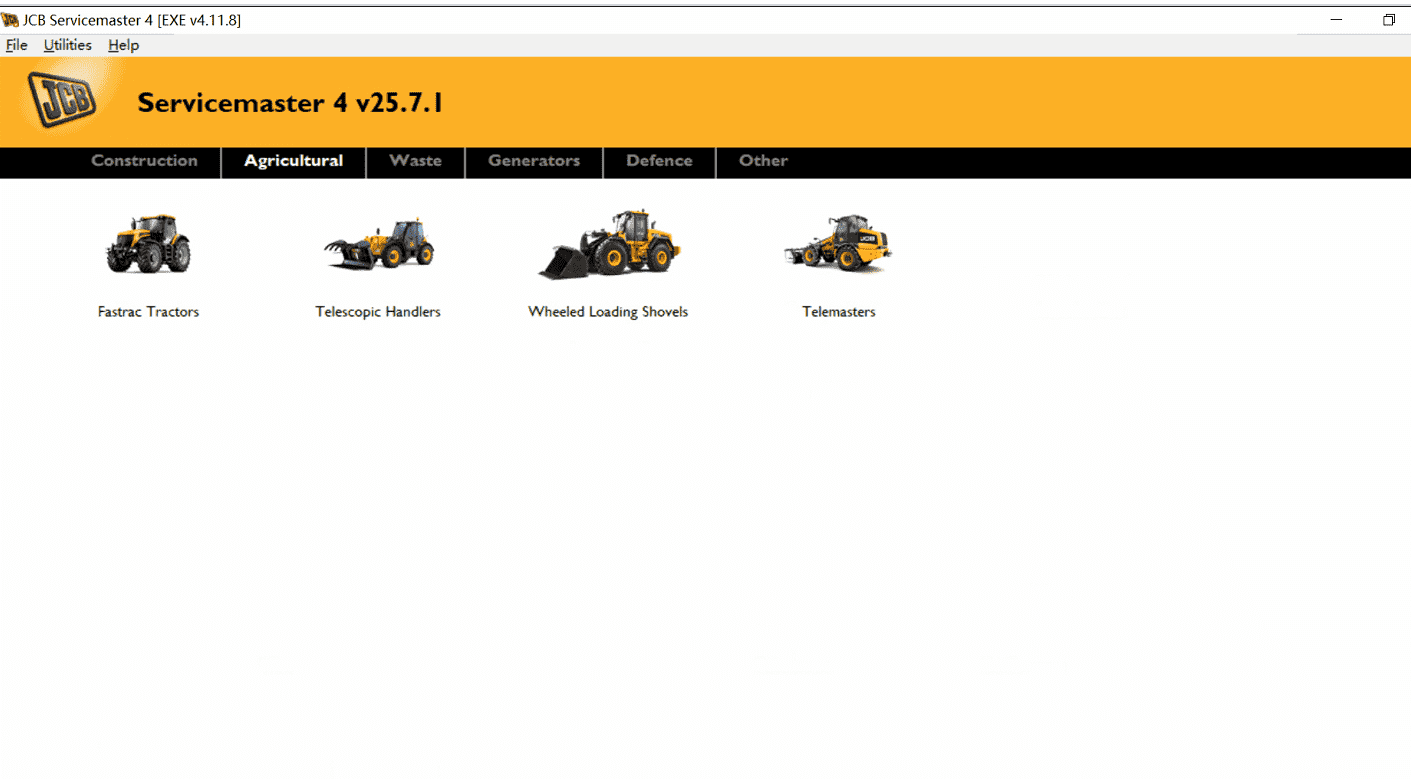
Task: Open the Wheeled Loading Shovels icon
Action: point(608,243)
